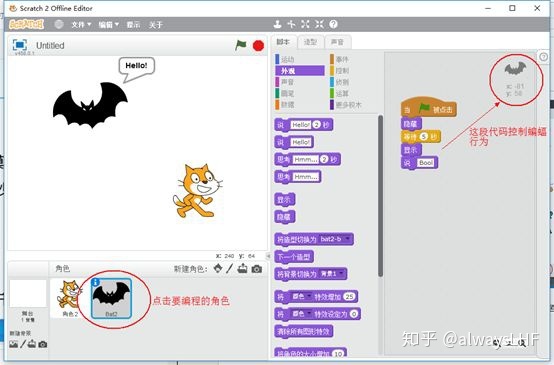This screenshot has height=365, width=554.
Task: Select the 更多积木 block category
Action: click(354, 105)
